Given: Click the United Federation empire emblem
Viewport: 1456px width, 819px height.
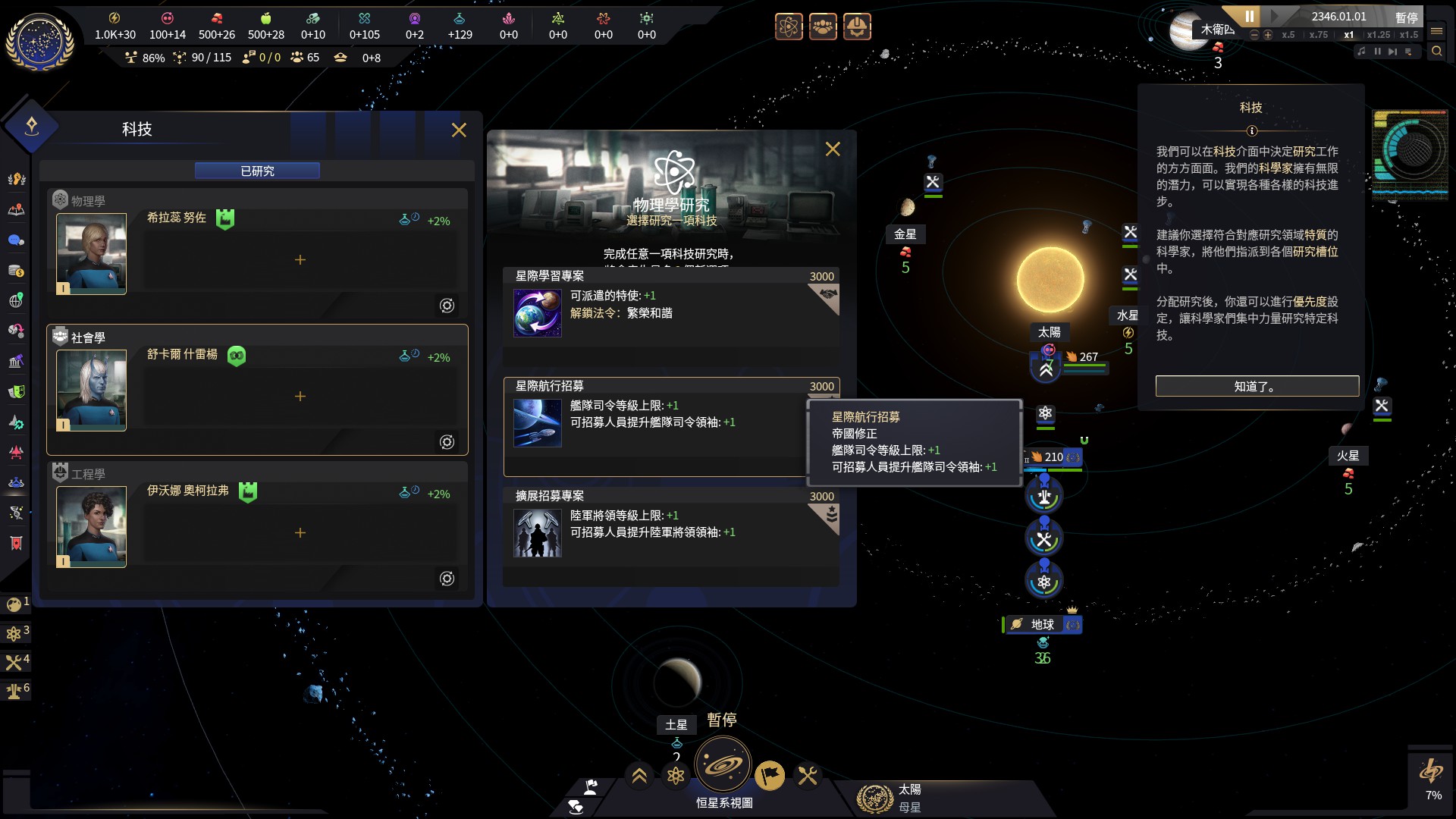Looking at the screenshot, I should click(39, 41).
